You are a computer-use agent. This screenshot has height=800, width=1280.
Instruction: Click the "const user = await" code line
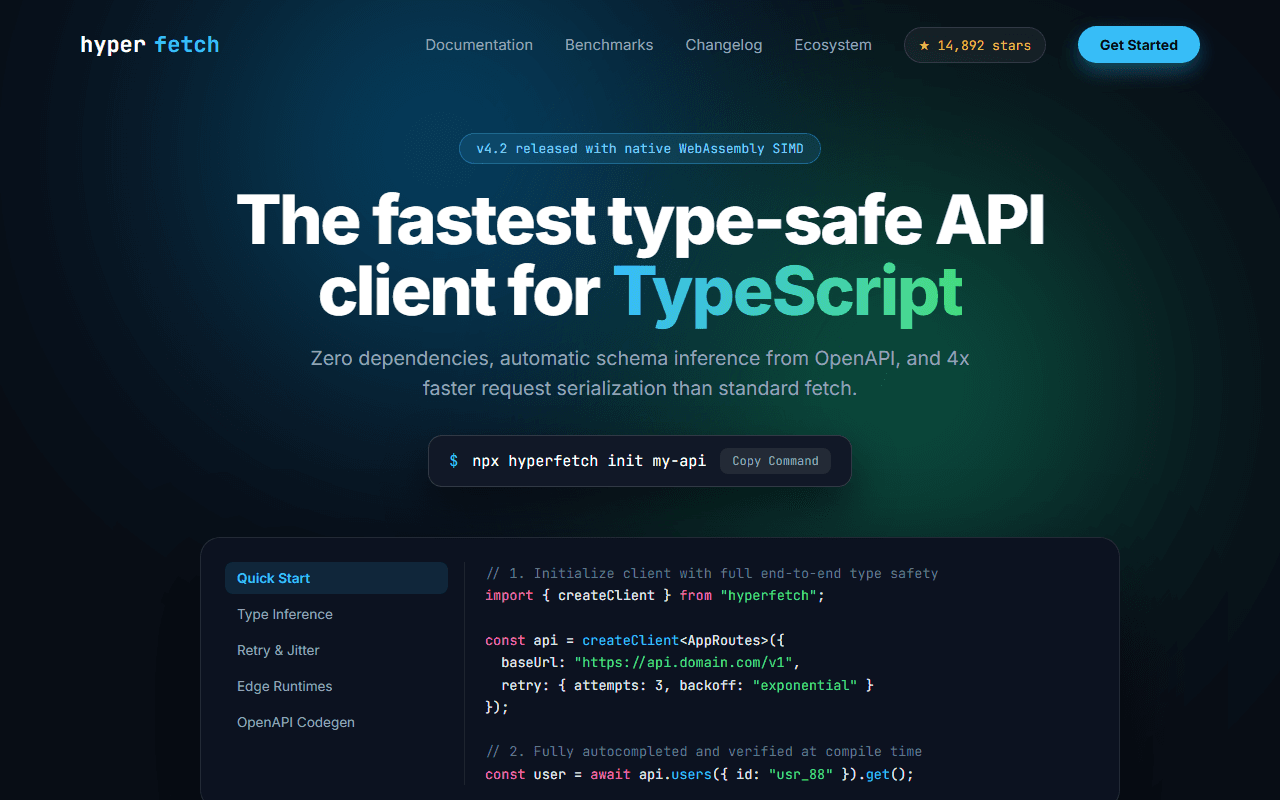700,775
